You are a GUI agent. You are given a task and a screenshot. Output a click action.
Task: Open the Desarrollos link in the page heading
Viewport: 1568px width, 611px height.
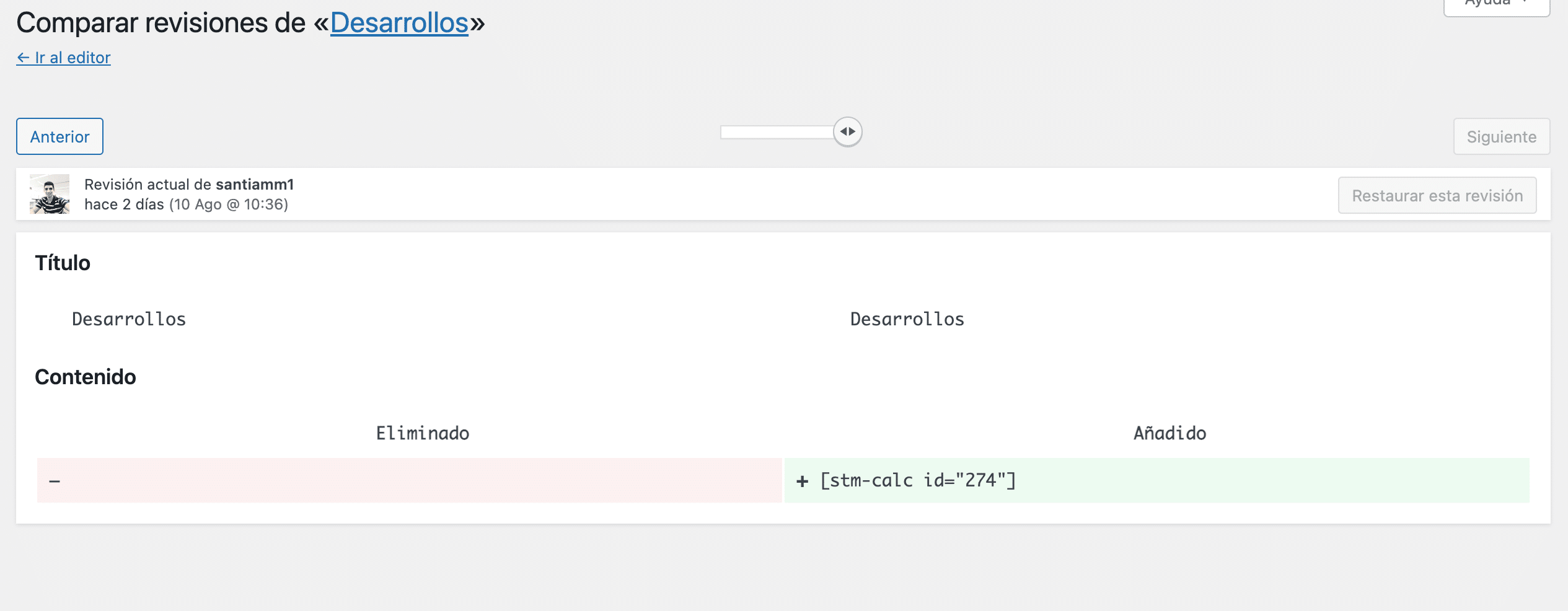tap(399, 24)
